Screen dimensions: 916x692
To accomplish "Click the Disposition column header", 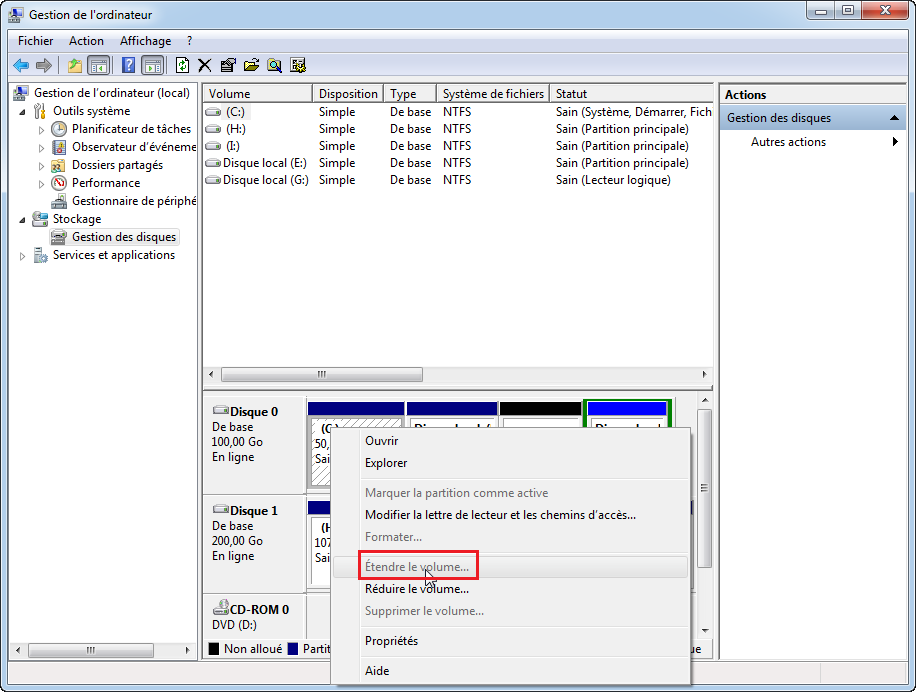I will coord(348,93).
